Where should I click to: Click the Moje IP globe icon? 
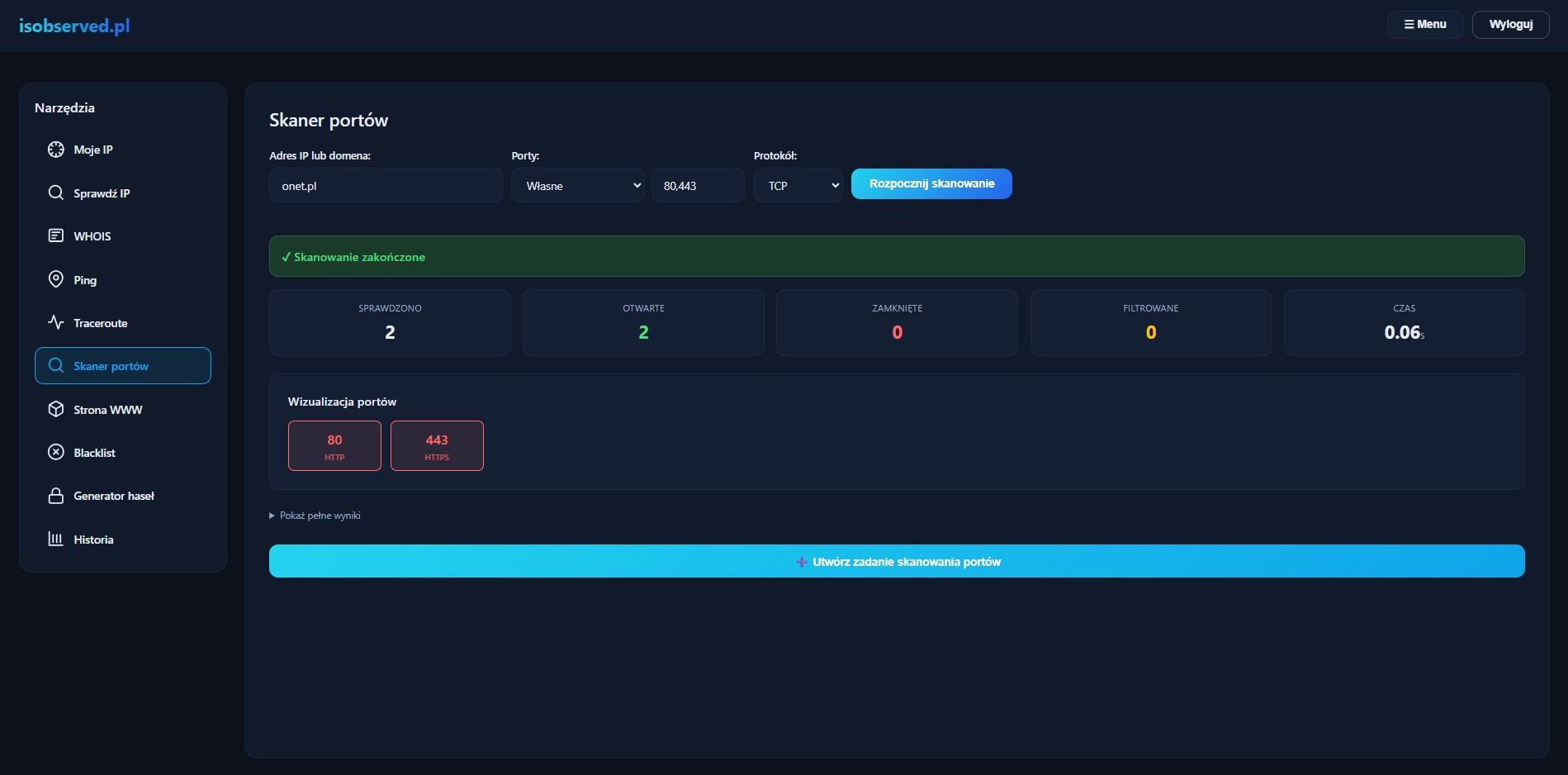[x=56, y=150]
